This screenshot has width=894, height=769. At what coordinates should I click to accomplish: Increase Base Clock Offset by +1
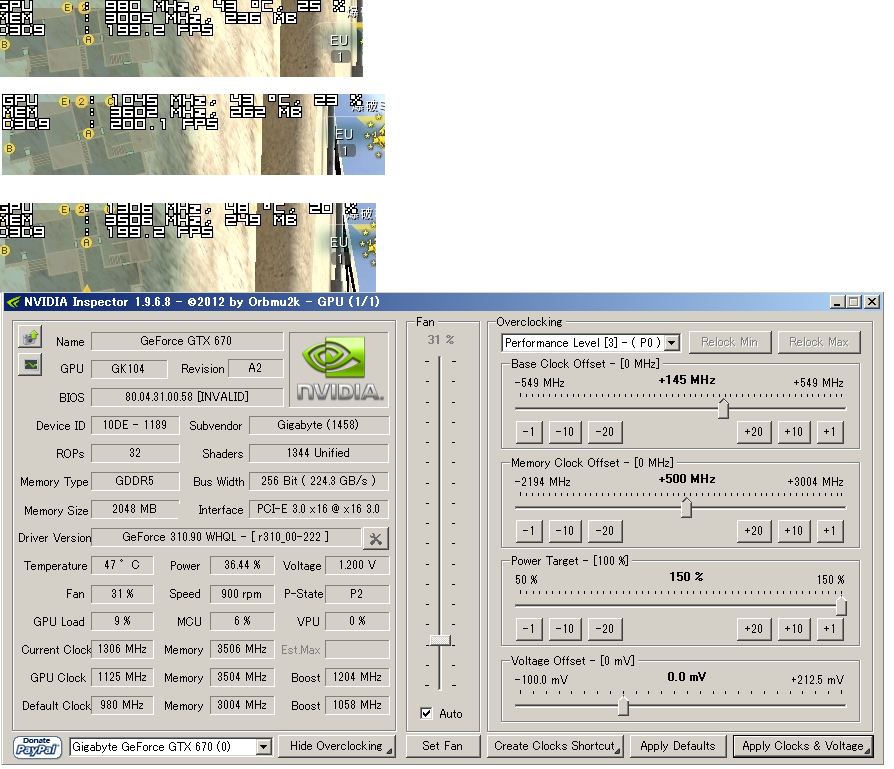click(830, 432)
